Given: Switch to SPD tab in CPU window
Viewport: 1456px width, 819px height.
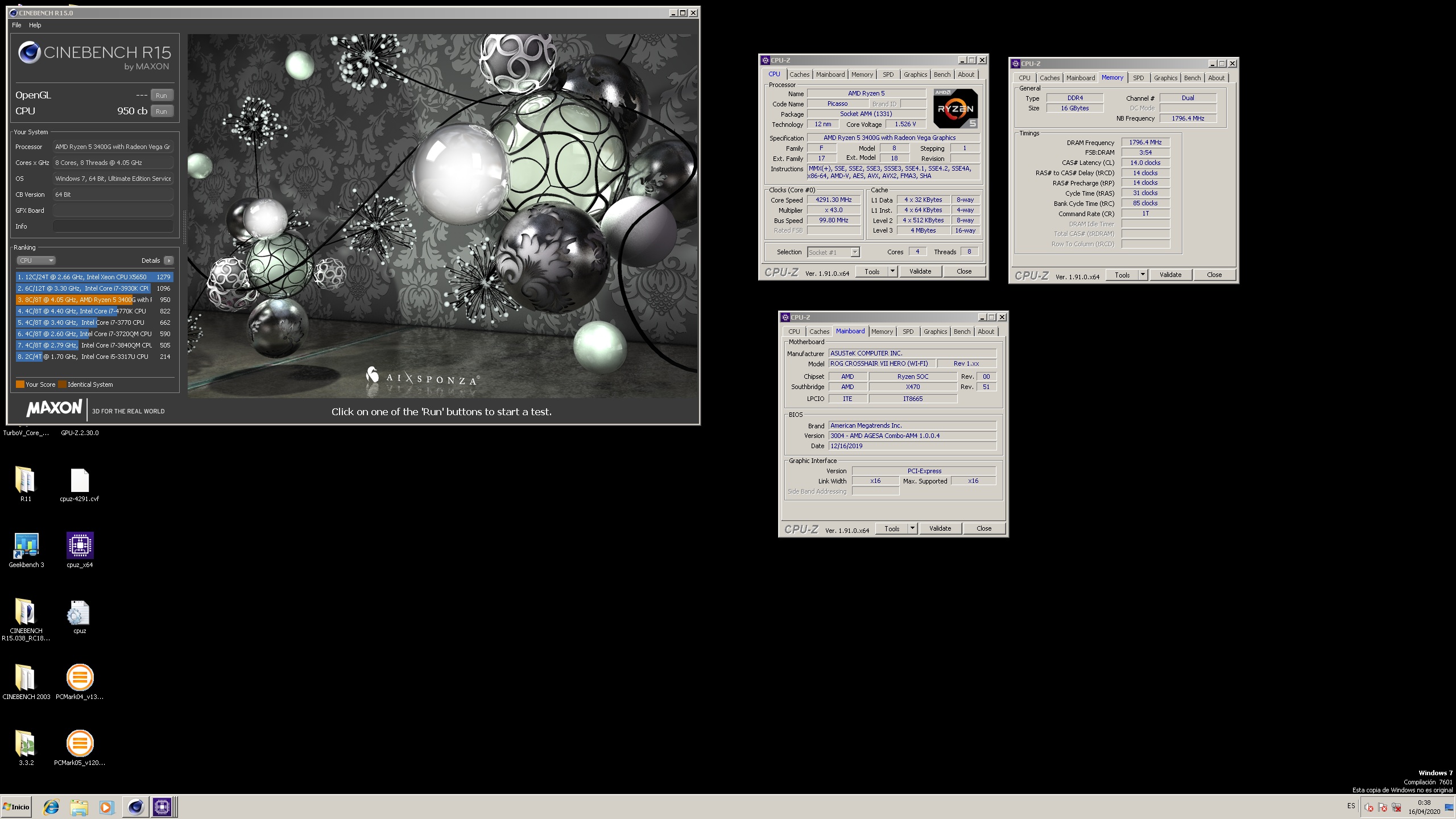Looking at the screenshot, I should [888, 75].
